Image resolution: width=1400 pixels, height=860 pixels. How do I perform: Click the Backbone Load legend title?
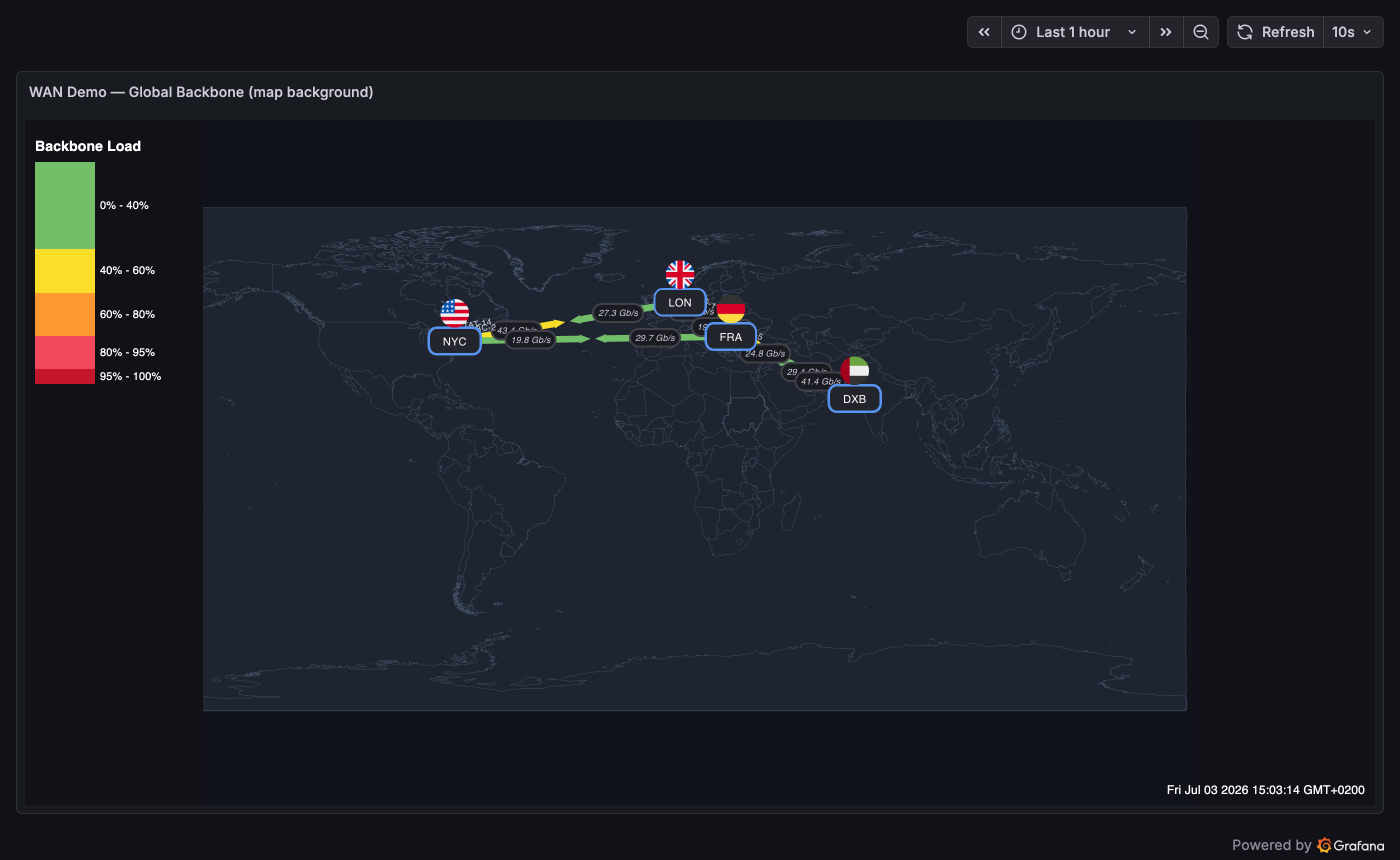click(x=88, y=146)
